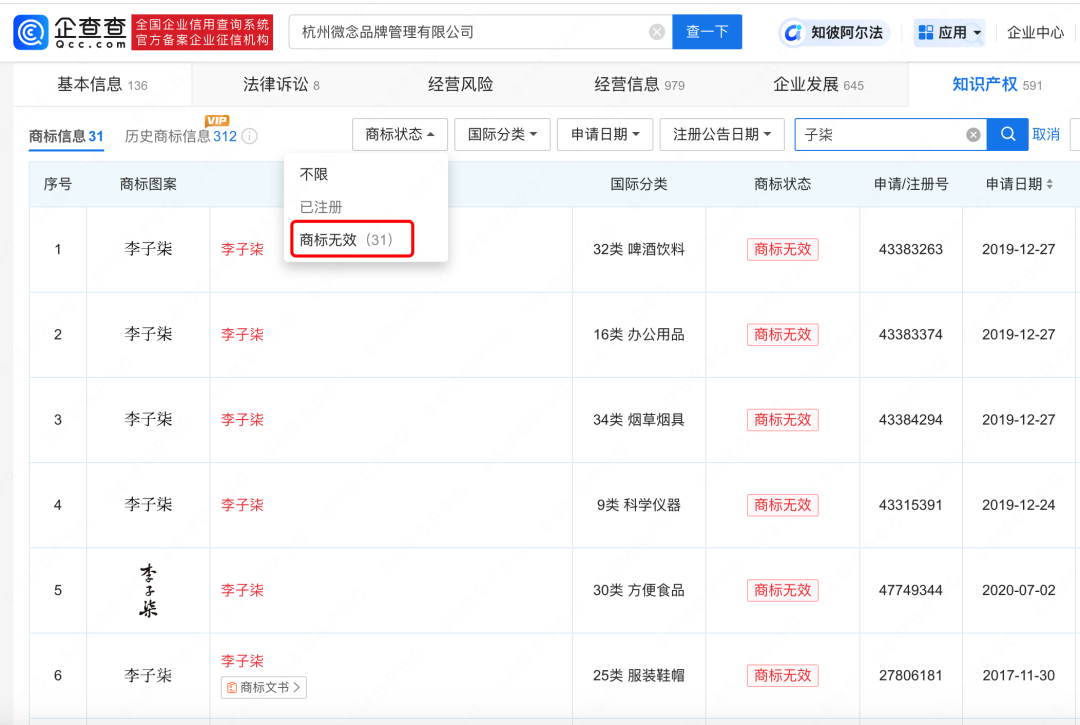Open 李子柒 link in row 5
This screenshot has width=1080, height=725.
tap(242, 591)
